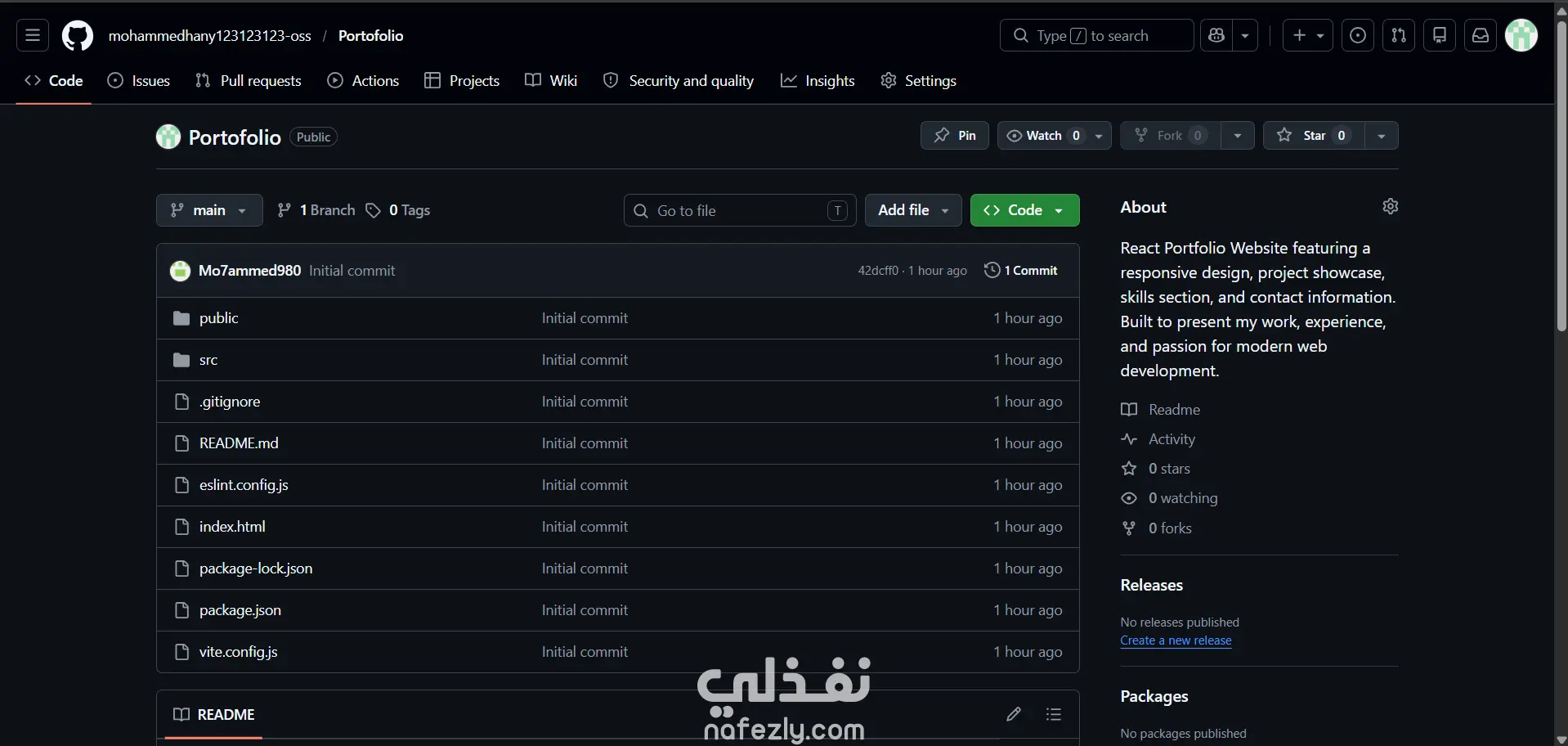The height and width of the screenshot is (746, 1568).
Task: Go to the Projects tab
Action: pyautogui.click(x=462, y=81)
